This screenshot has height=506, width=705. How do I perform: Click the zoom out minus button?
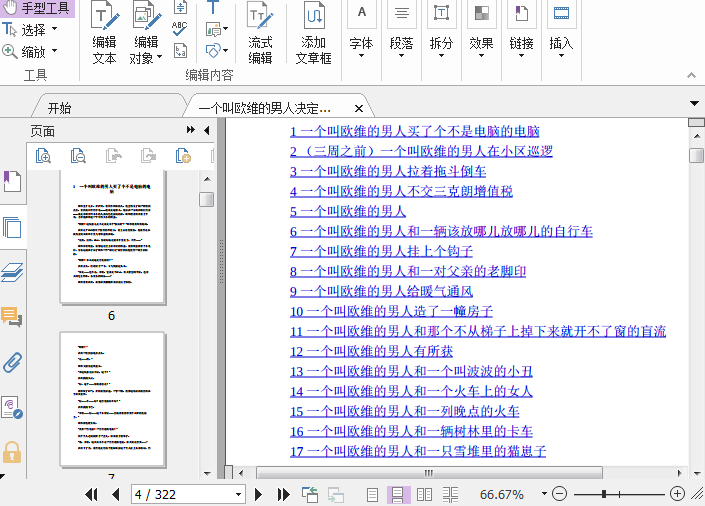tap(559, 494)
